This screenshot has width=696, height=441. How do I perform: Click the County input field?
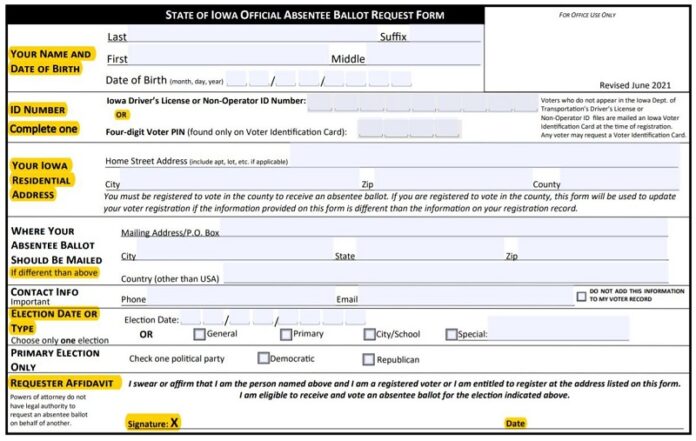620,179
